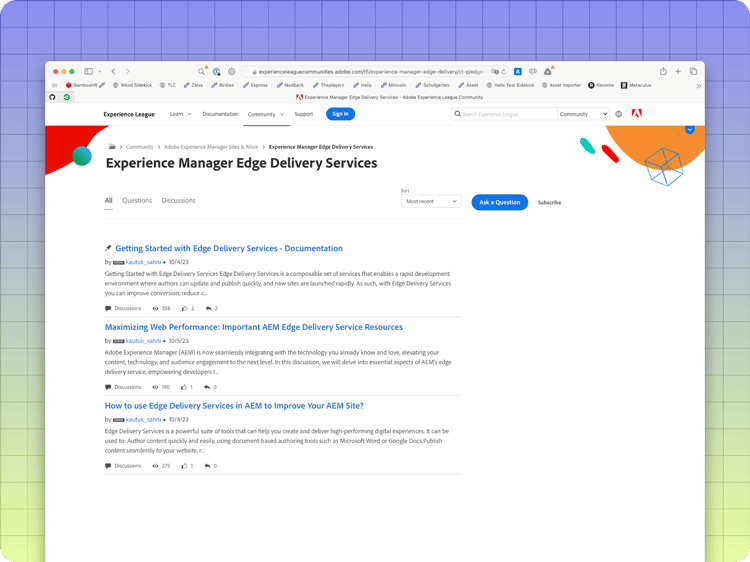This screenshot has width=750, height=562.
Task: Open the Documentation nav item
Action: [220, 114]
